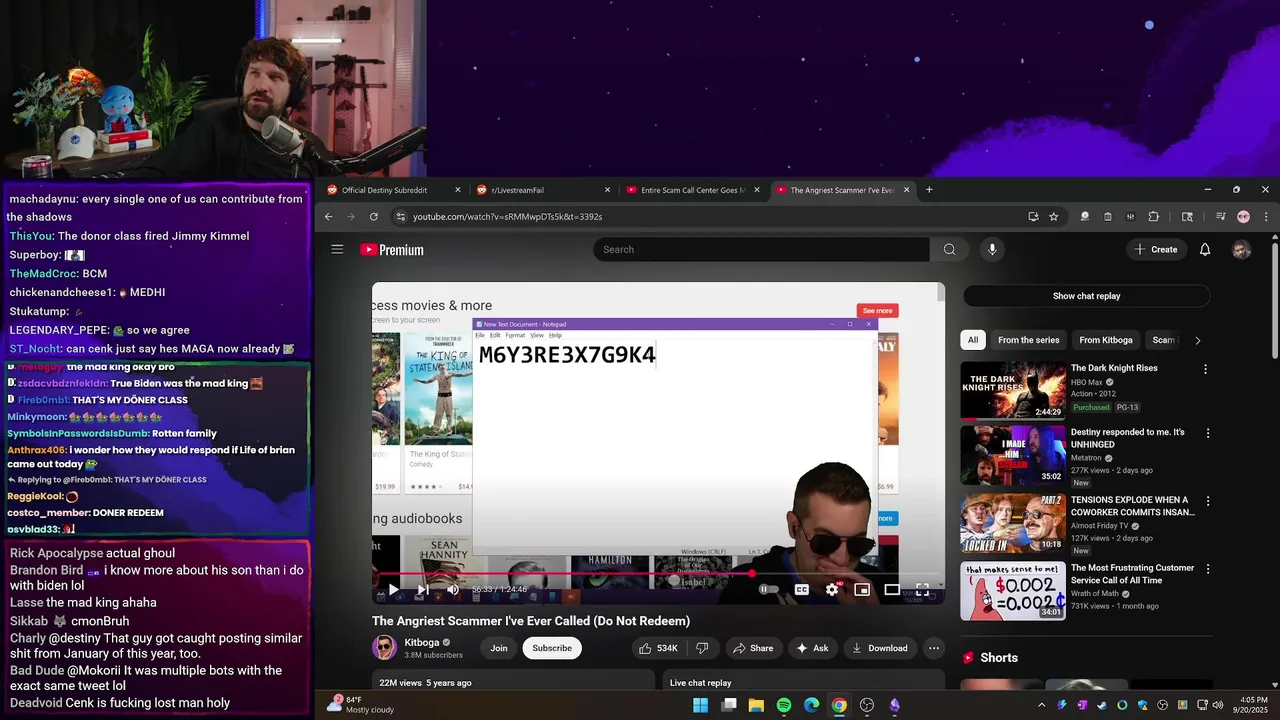Click Show chat replay button

point(1086,296)
